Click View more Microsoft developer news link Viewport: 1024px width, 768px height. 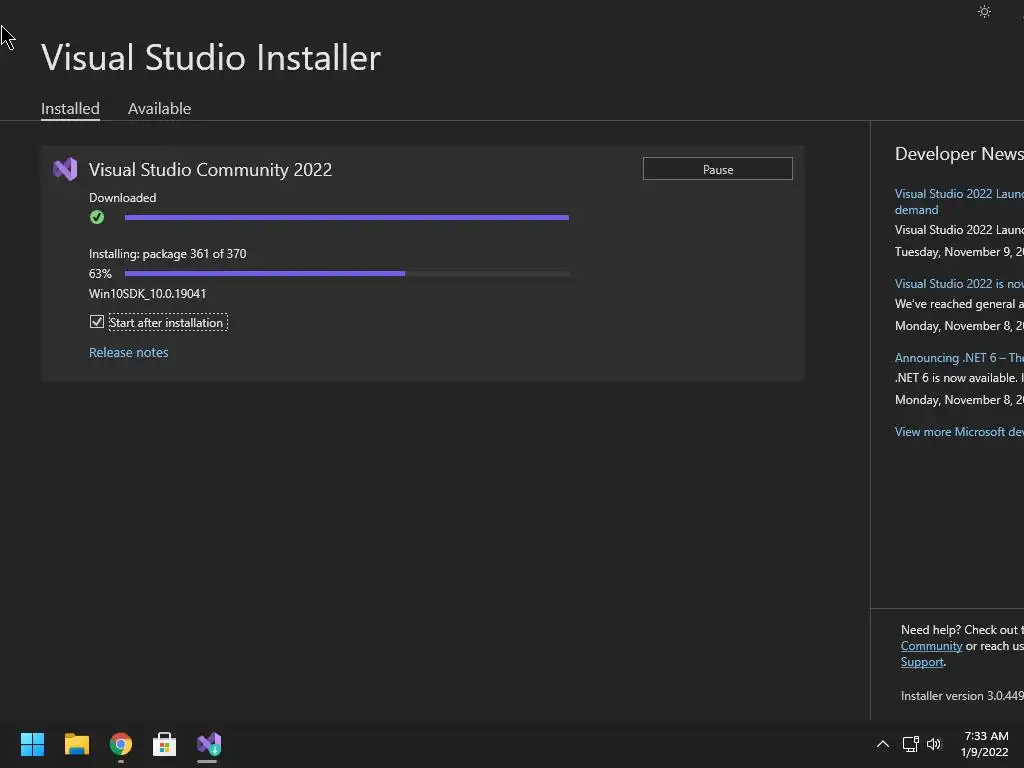point(959,432)
